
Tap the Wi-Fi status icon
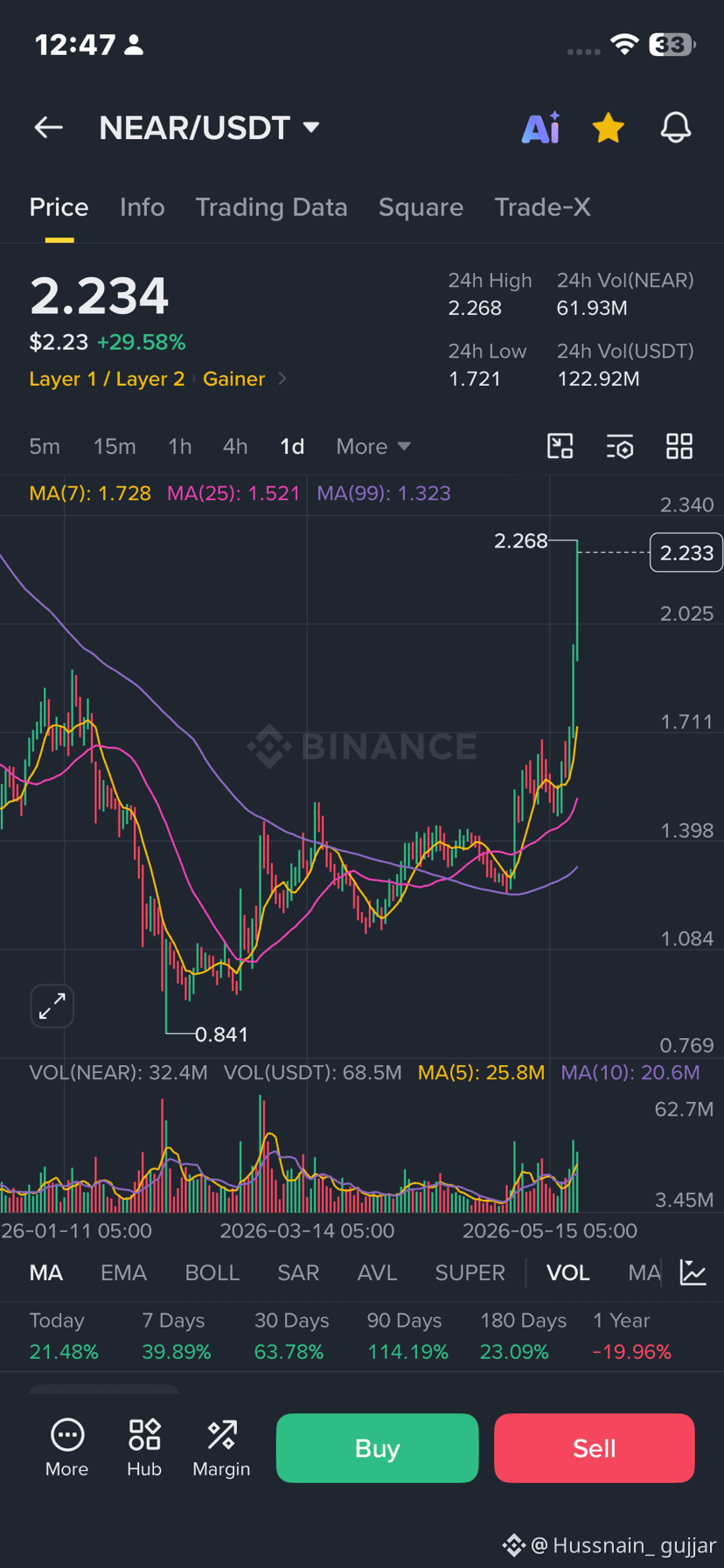pyautogui.click(x=624, y=45)
